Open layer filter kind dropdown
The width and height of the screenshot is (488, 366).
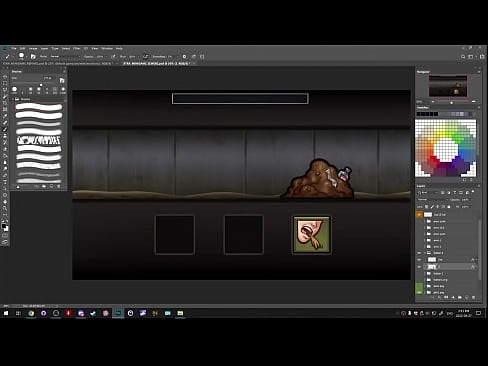tap(428, 192)
